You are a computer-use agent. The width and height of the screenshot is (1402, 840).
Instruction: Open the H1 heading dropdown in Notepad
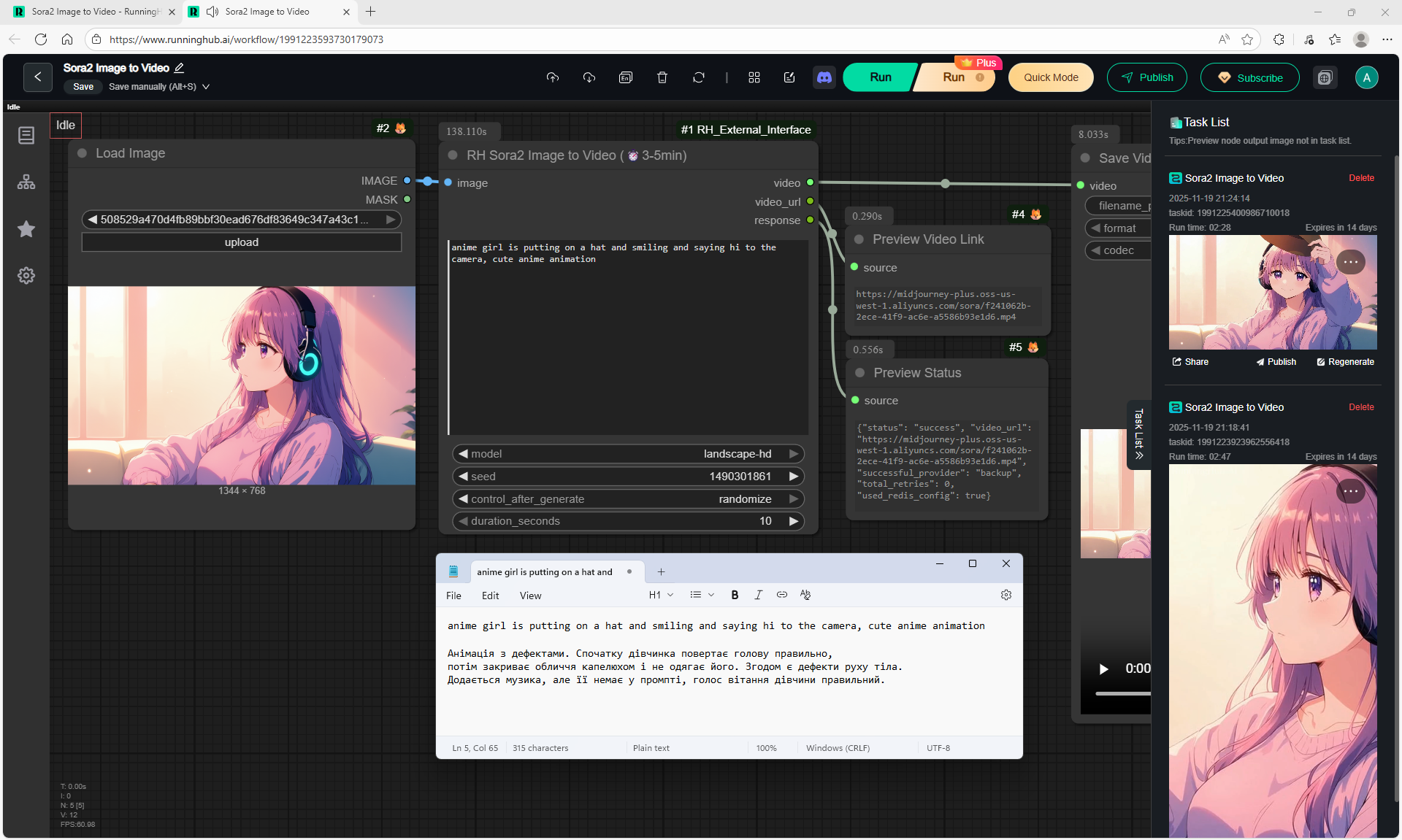point(661,596)
